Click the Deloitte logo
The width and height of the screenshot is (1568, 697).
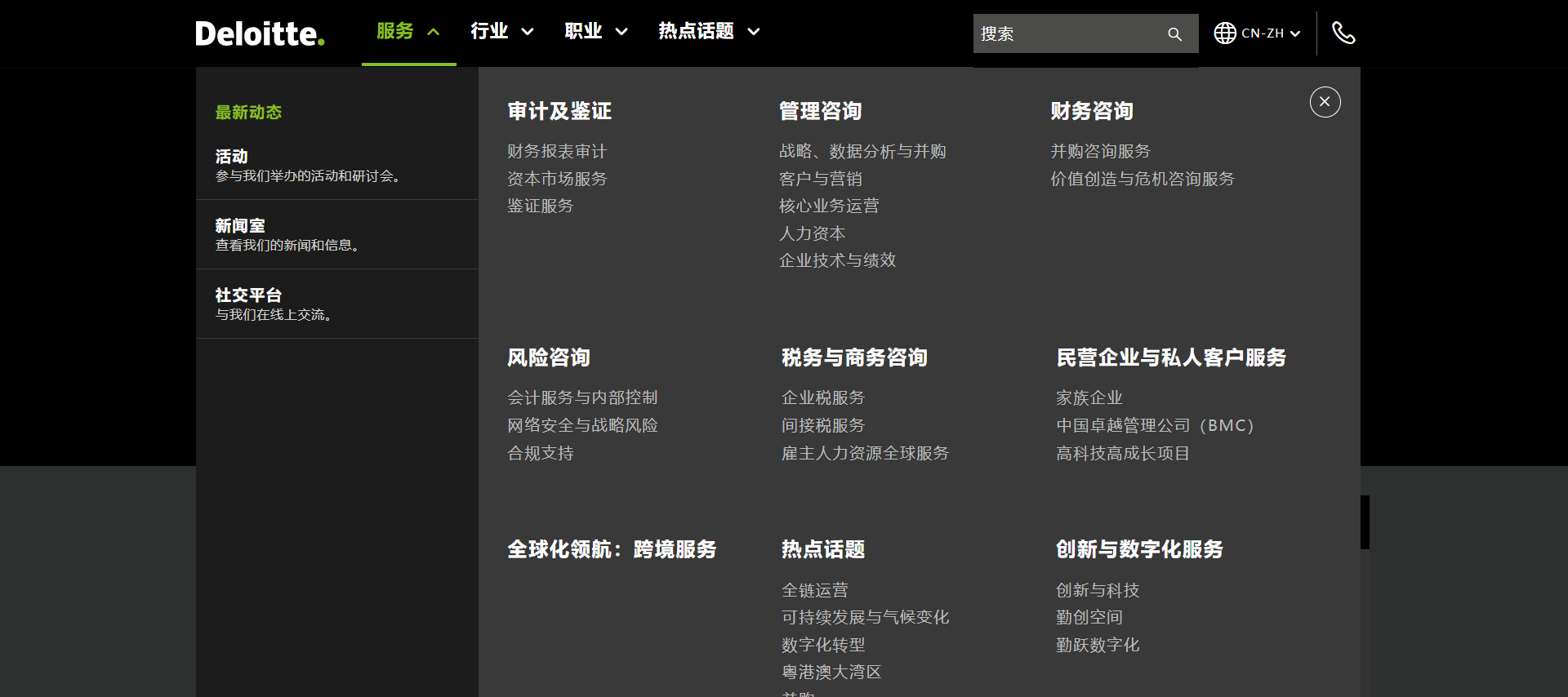click(260, 33)
